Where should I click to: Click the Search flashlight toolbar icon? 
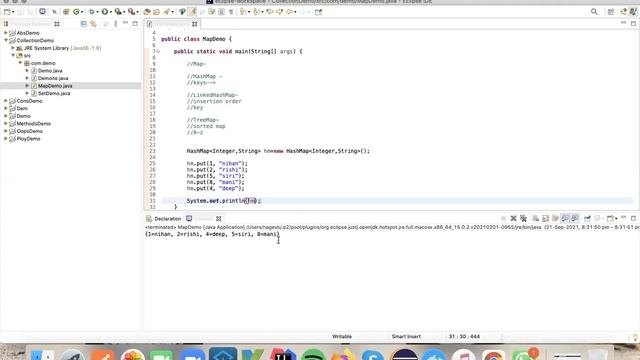coord(167,12)
